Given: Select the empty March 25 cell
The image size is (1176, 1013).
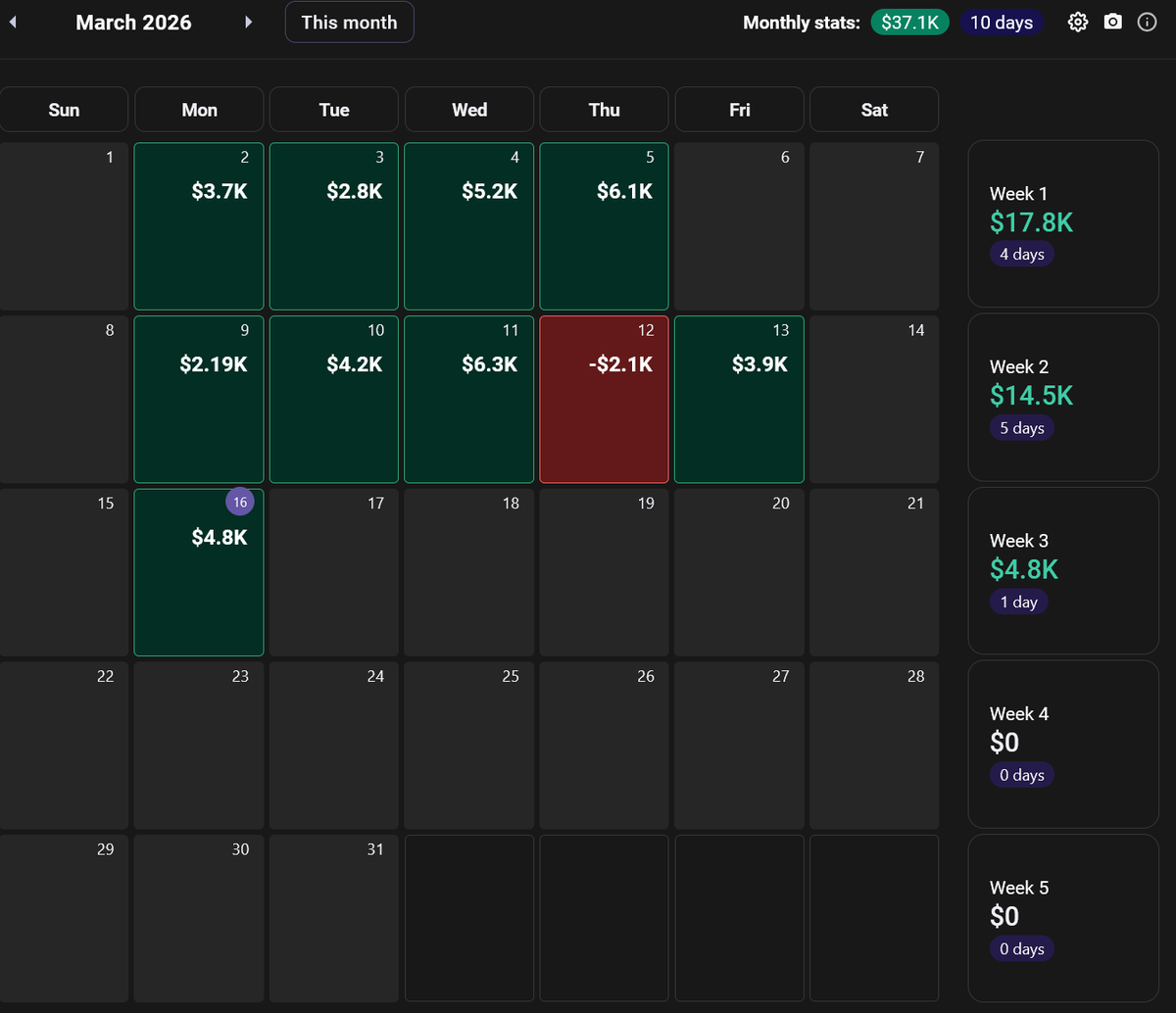Looking at the screenshot, I should coord(469,746).
